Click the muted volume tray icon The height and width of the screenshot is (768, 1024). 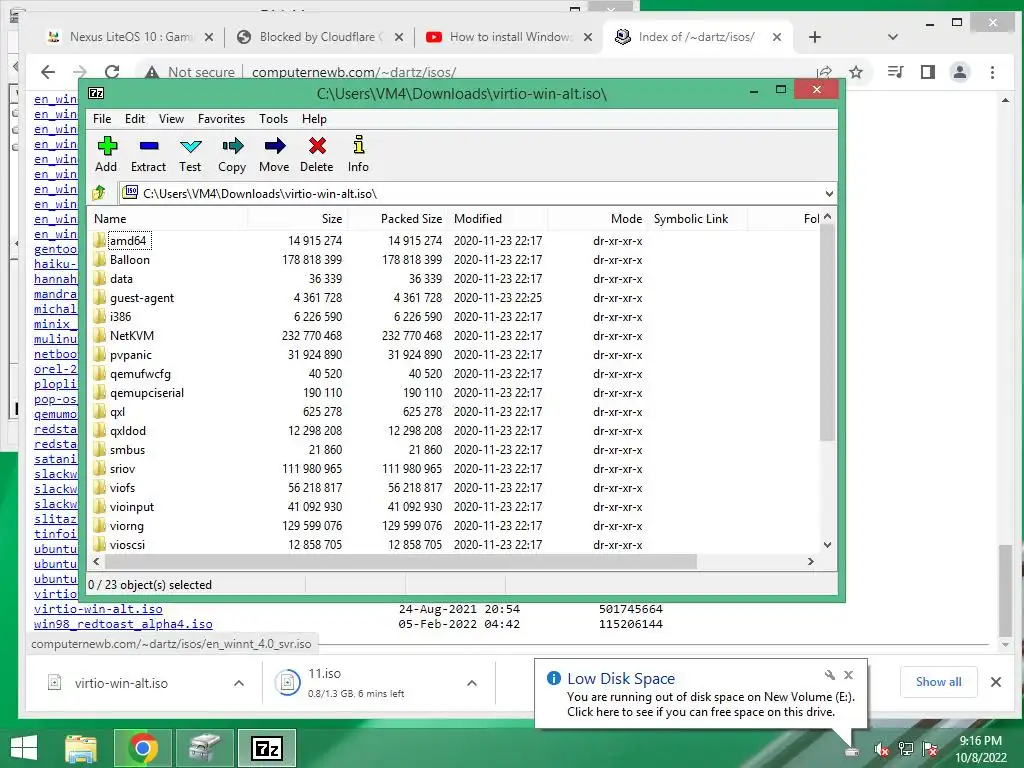[882, 750]
